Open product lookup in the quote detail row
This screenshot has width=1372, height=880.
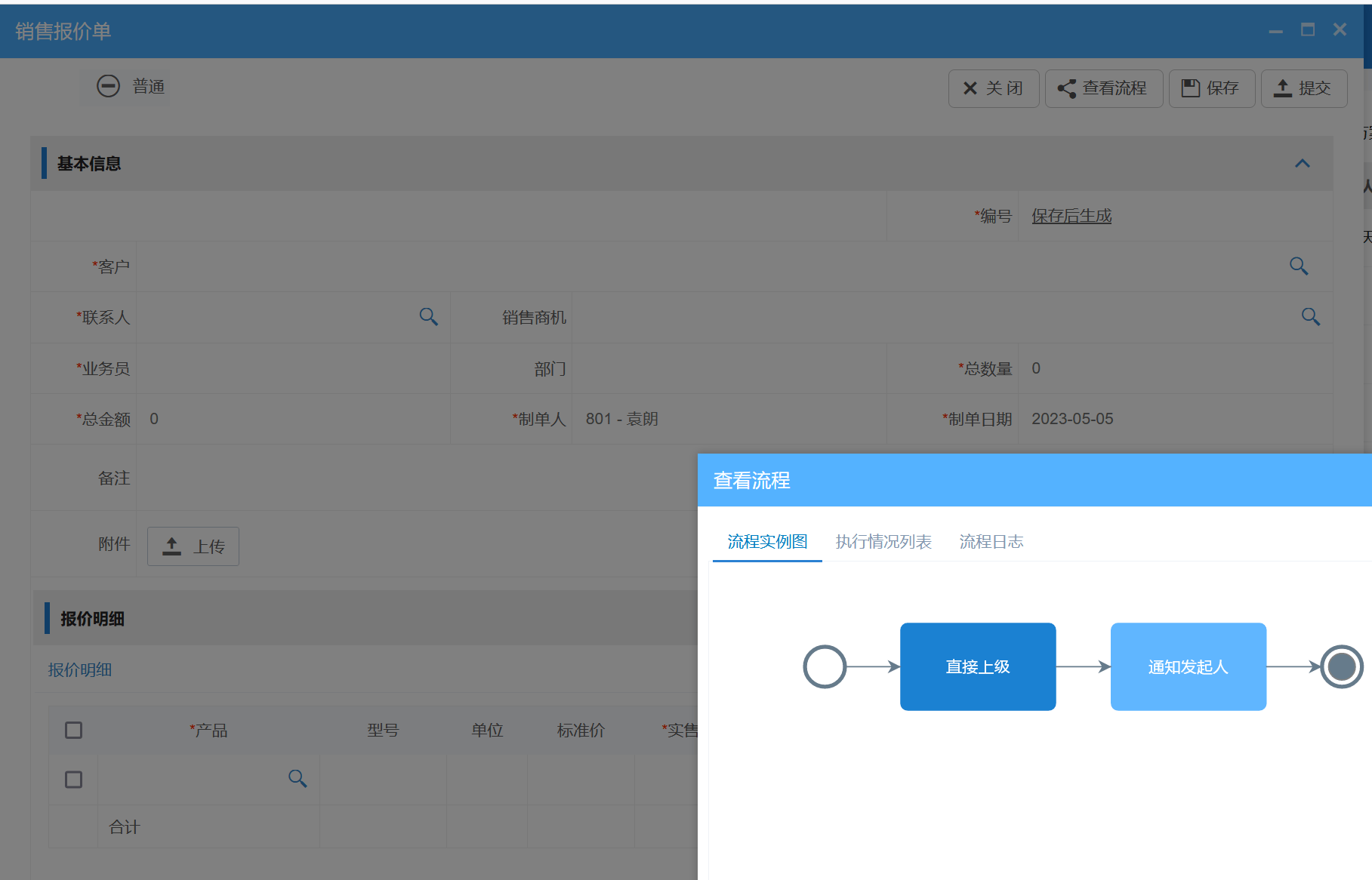pyautogui.click(x=298, y=779)
